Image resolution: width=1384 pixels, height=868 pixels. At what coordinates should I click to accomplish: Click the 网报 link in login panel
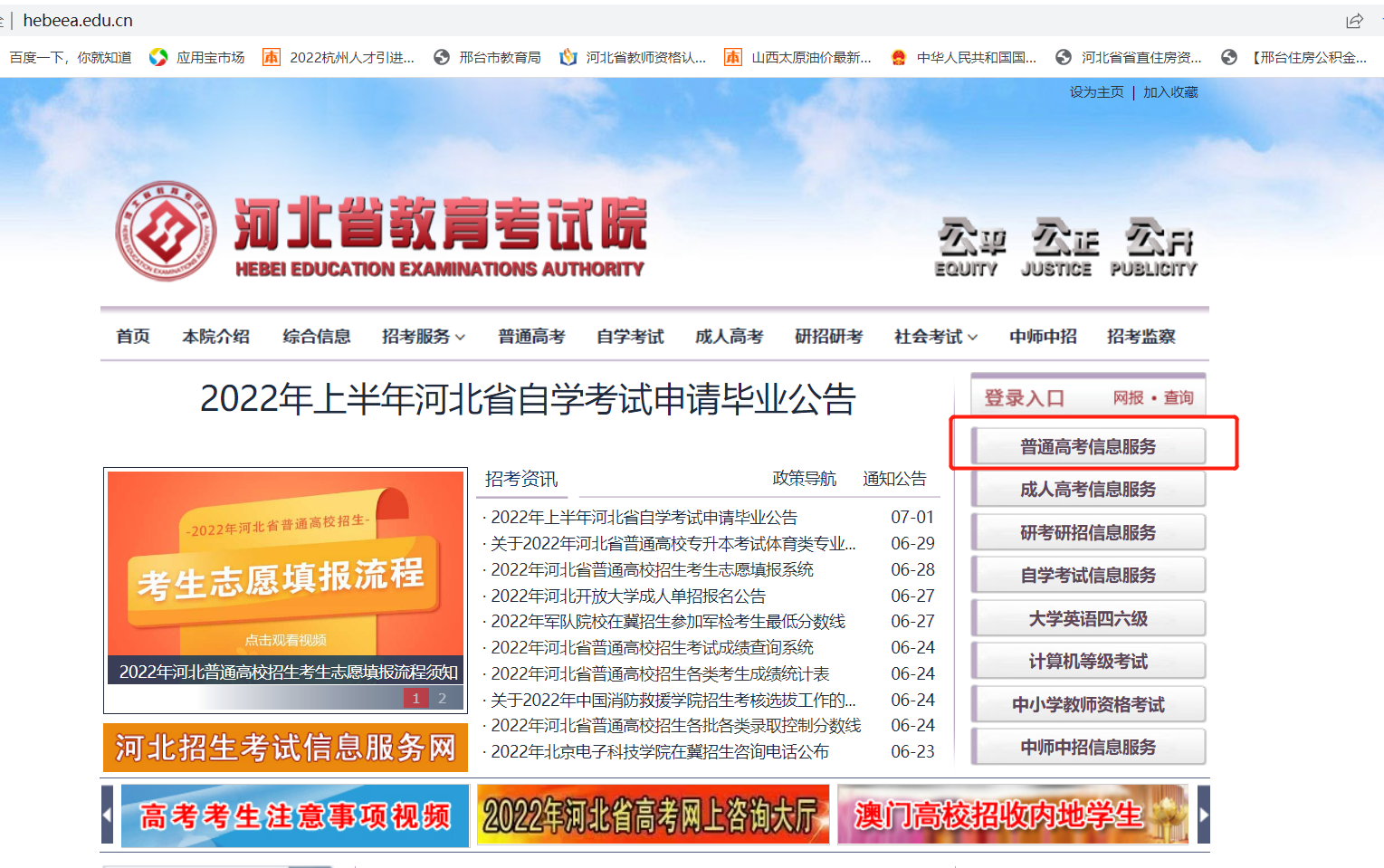[1129, 398]
